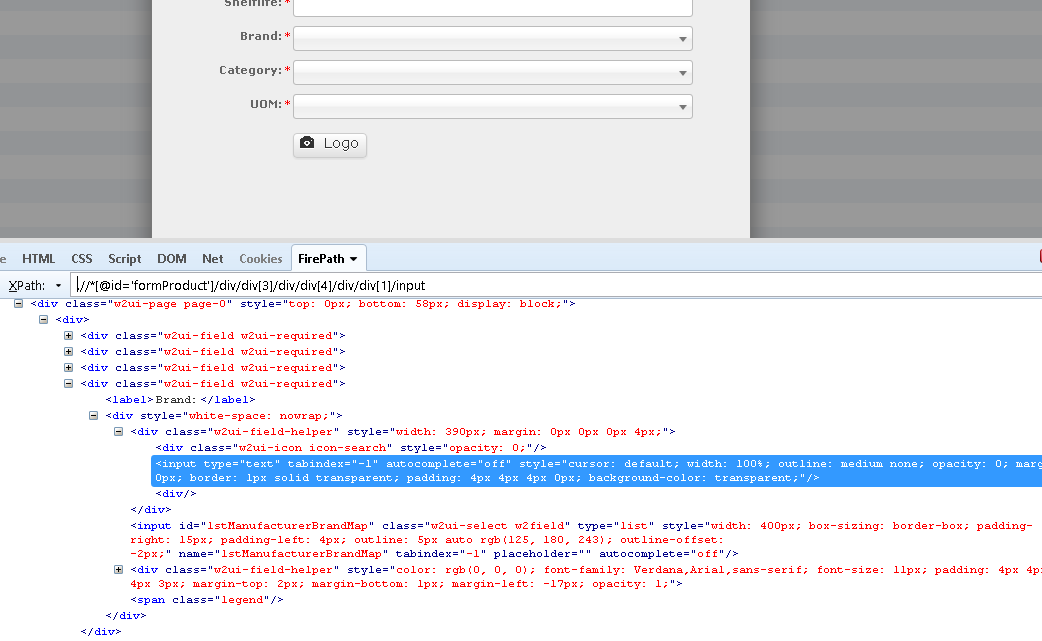This screenshot has width=1042, height=641.
Task: Switch to the Cookies tab
Action: pyautogui.click(x=260, y=258)
